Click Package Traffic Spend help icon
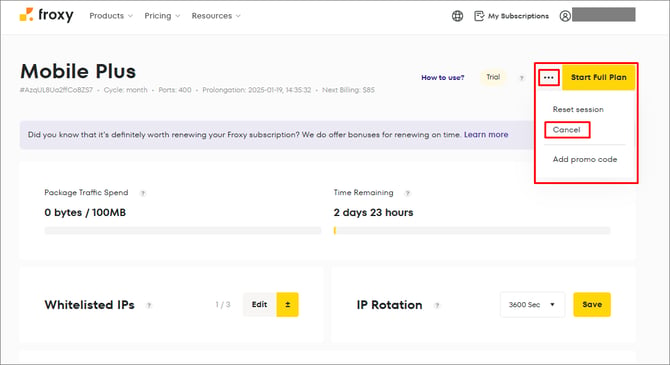Image resolution: width=670 pixels, height=365 pixels. click(143, 193)
